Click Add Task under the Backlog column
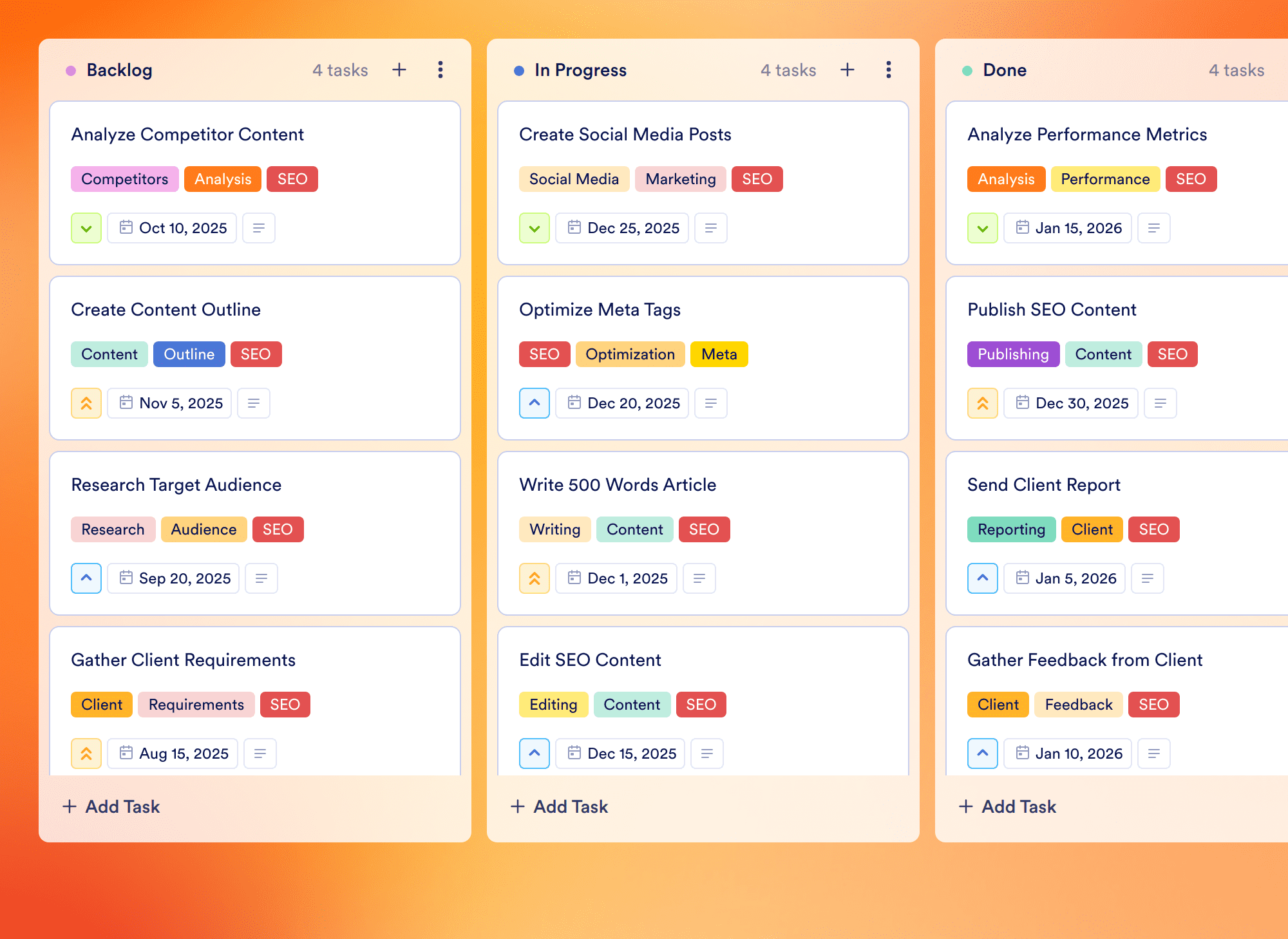This screenshot has height=939, width=1288. (111, 806)
